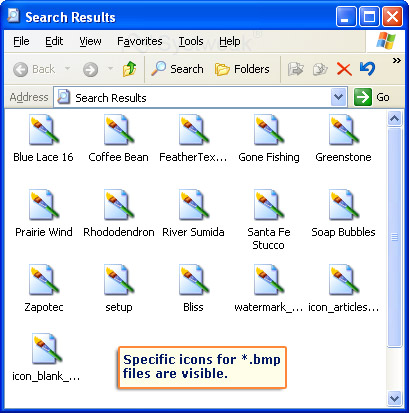
Task: Click the River Sumida file name label
Action: click(x=193, y=232)
